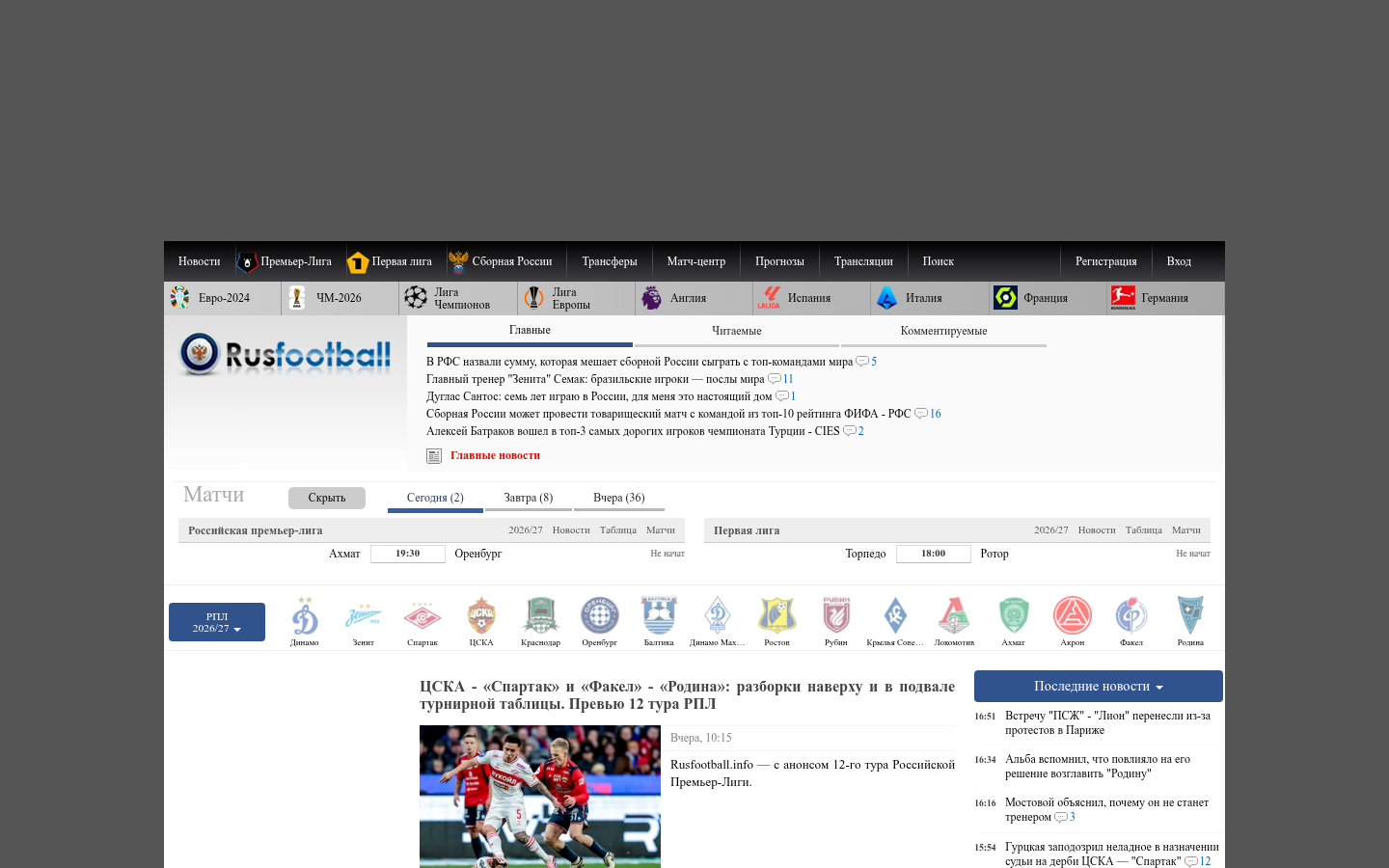Open the Ахмат club crest
This screenshot has width=1389, height=868.
(x=1013, y=615)
